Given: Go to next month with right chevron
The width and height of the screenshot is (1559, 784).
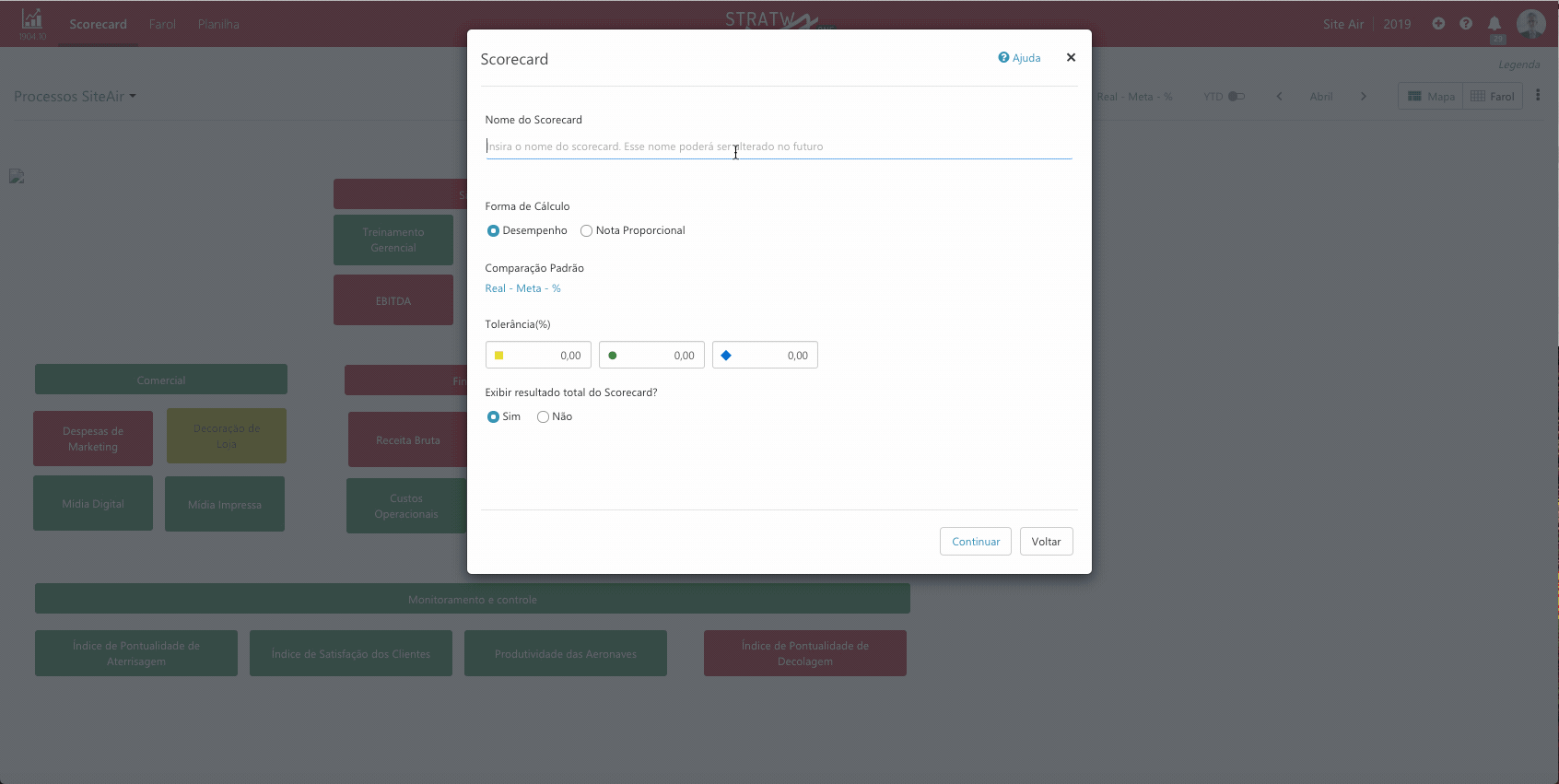Looking at the screenshot, I should click(1364, 96).
